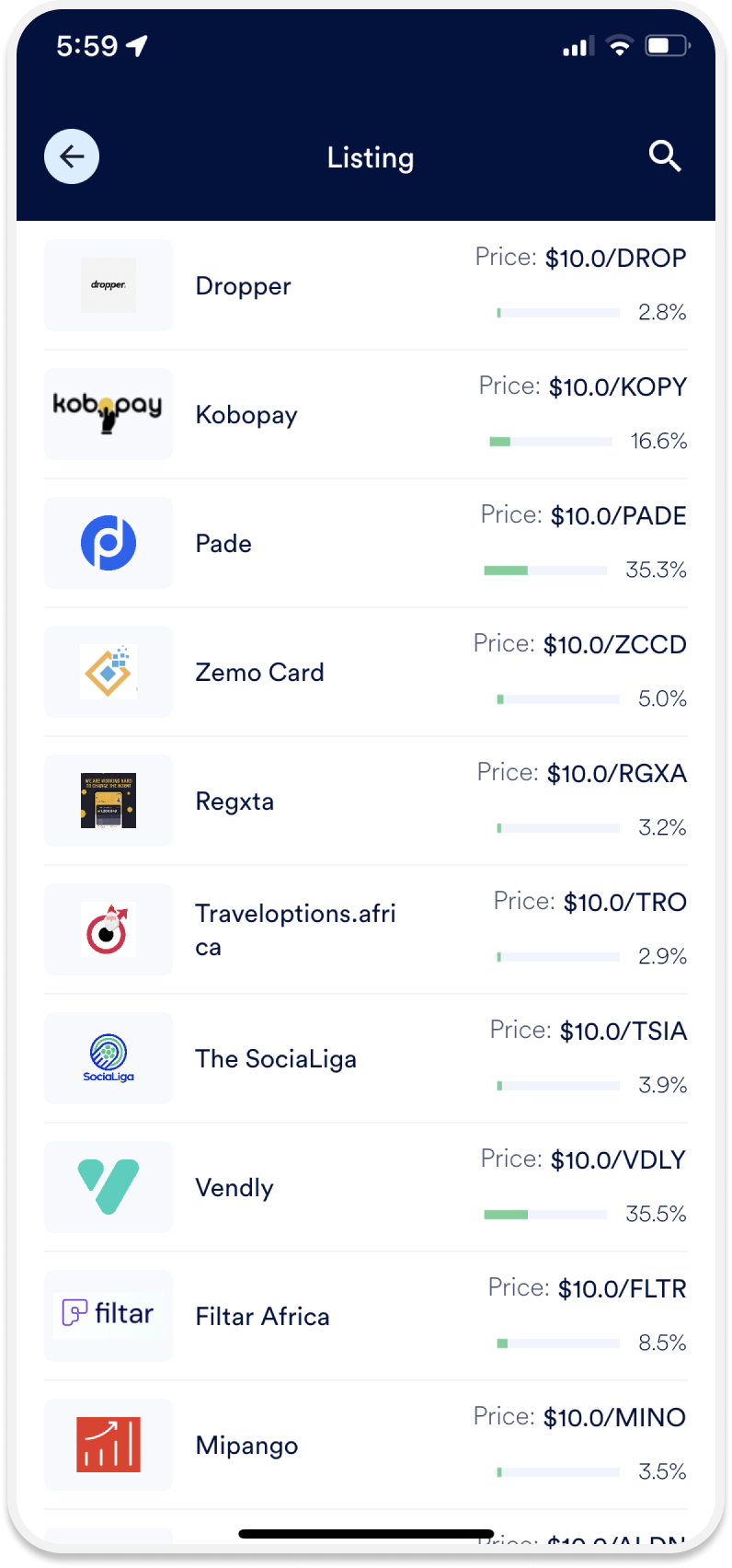
Task: Tap the Filtar Africa listing name
Action: tap(262, 1317)
